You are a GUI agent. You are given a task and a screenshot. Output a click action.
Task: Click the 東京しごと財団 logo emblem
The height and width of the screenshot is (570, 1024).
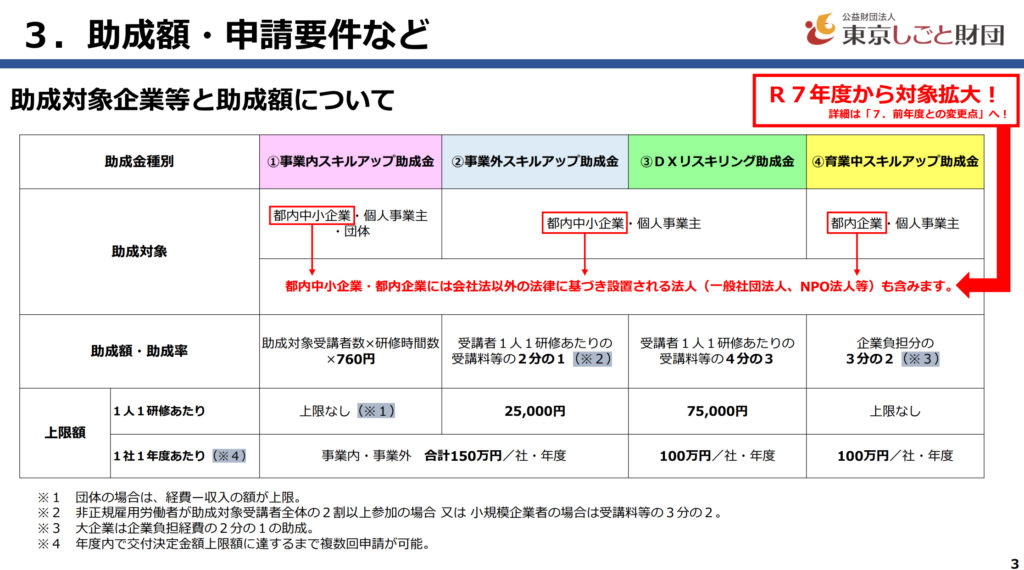click(x=820, y=30)
